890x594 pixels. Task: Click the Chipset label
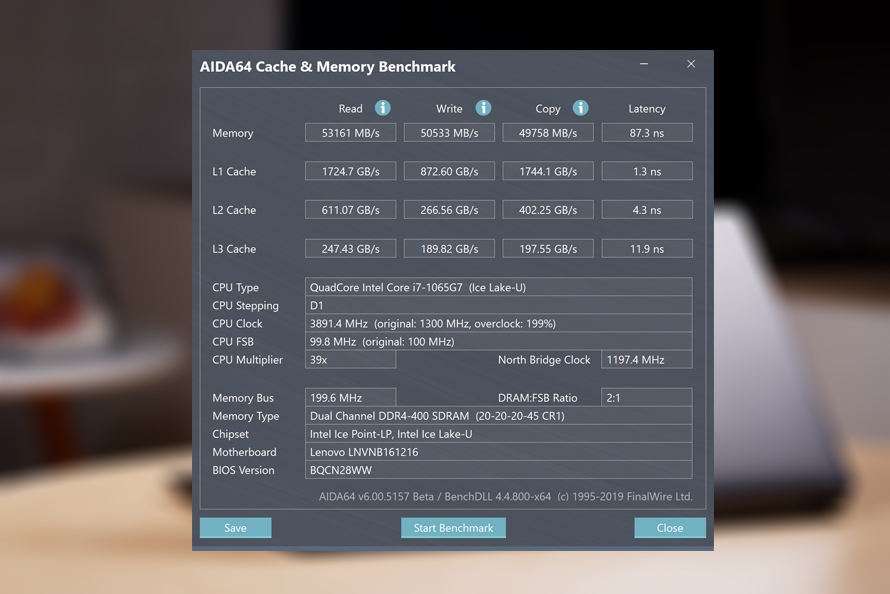pos(230,434)
